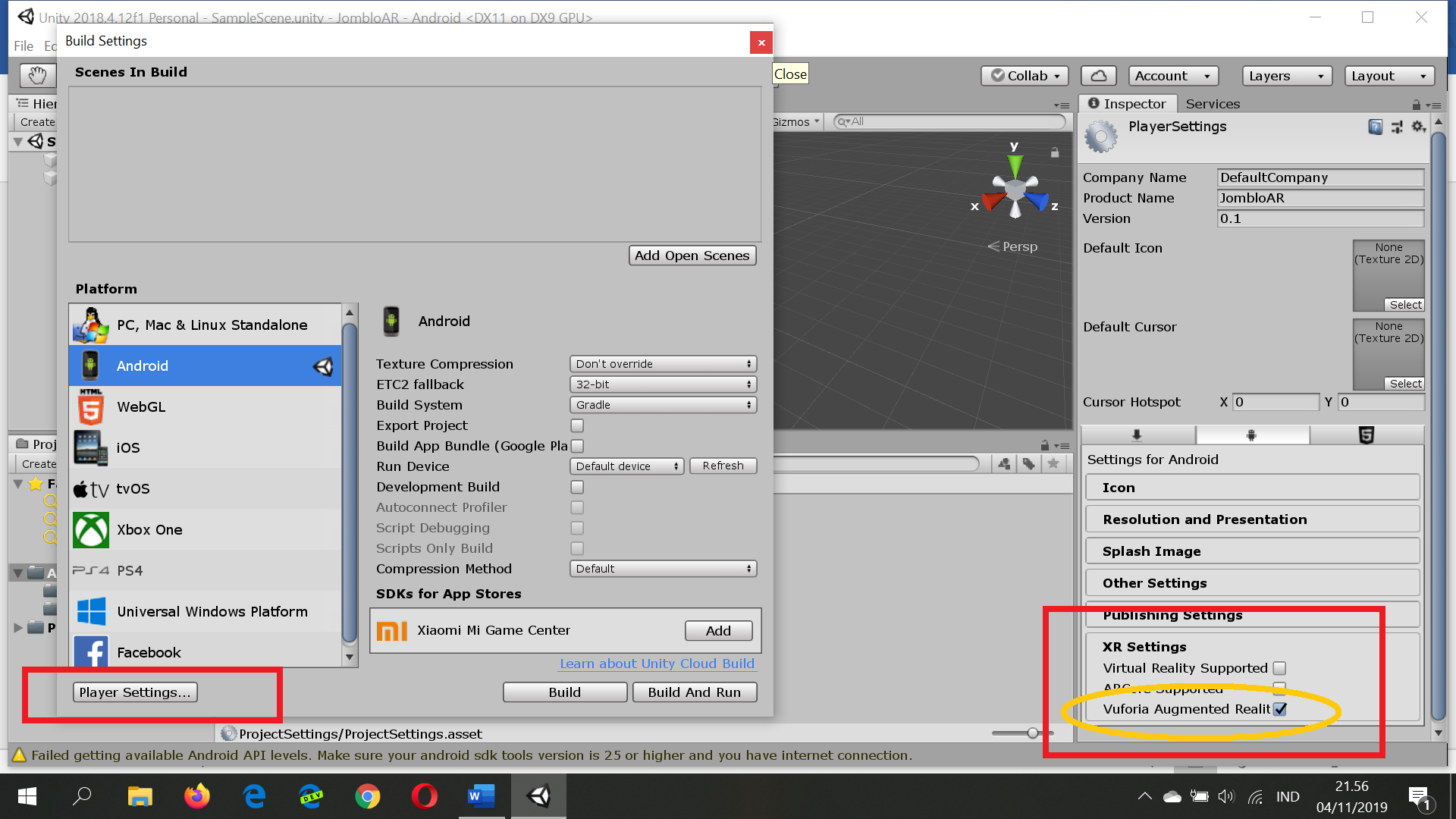Image resolution: width=1456 pixels, height=819 pixels.
Task: Switch to the Services tab
Action: pyautogui.click(x=1212, y=104)
